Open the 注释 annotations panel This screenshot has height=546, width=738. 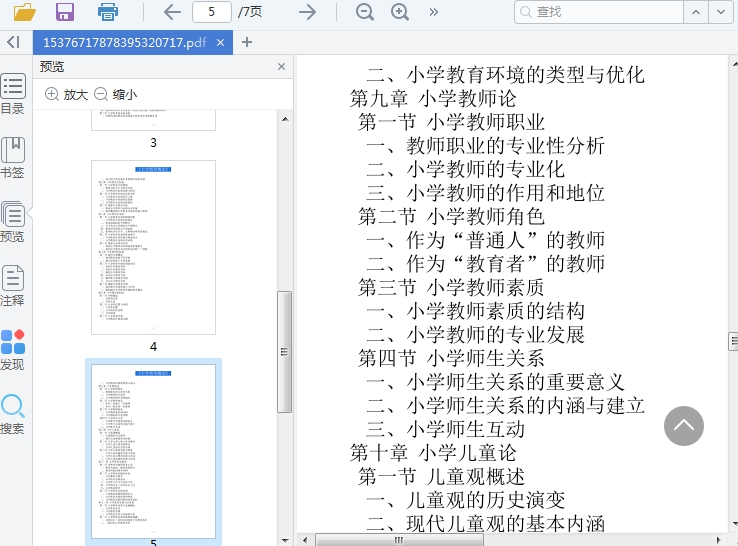13,286
